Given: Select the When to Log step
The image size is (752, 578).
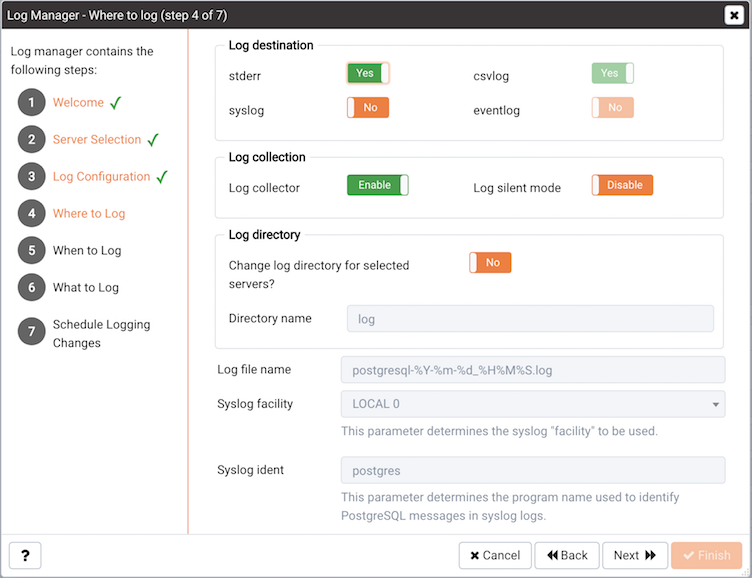Looking at the screenshot, I should pyautogui.click(x=87, y=250).
